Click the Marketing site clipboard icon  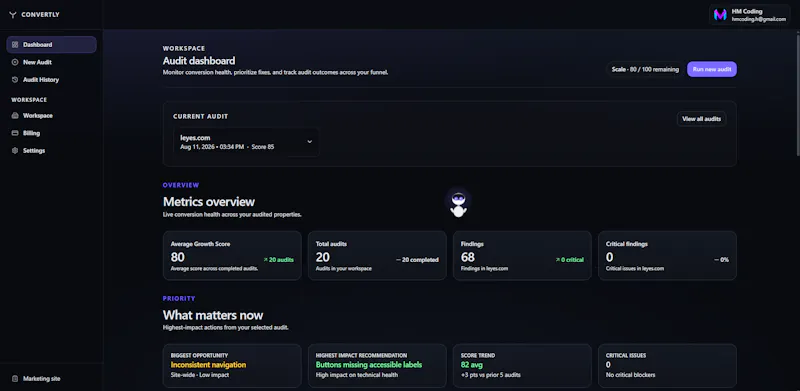coord(15,379)
